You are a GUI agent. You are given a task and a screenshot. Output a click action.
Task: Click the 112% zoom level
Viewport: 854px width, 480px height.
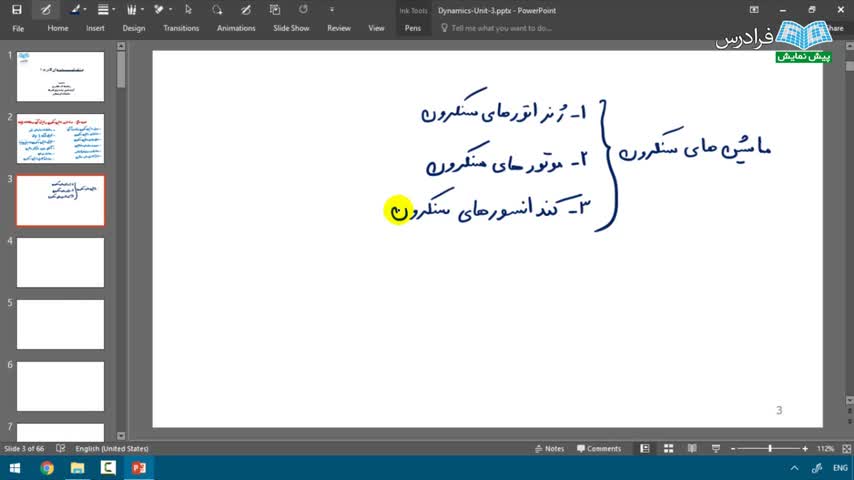(825, 448)
